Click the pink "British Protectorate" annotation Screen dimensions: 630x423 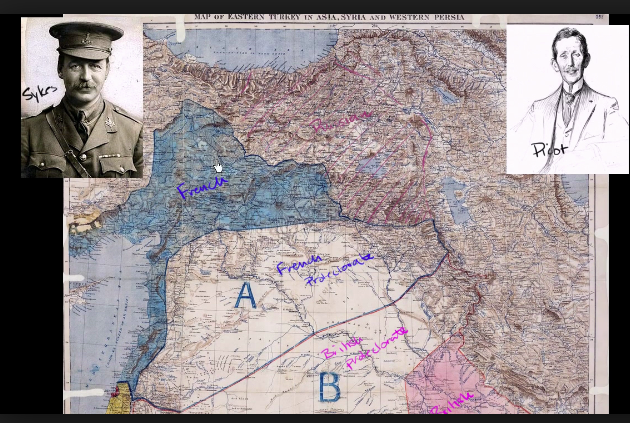click(x=364, y=347)
